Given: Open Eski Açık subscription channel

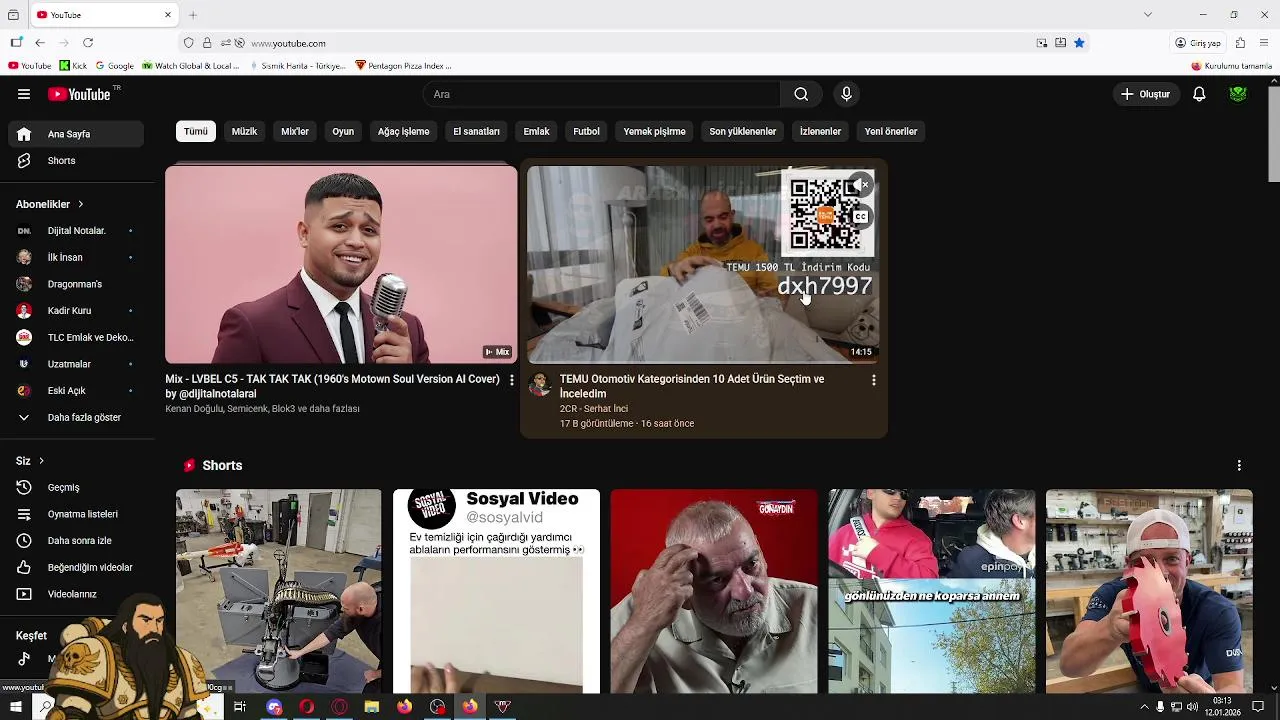Looking at the screenshot, I should tap(76, 391).
